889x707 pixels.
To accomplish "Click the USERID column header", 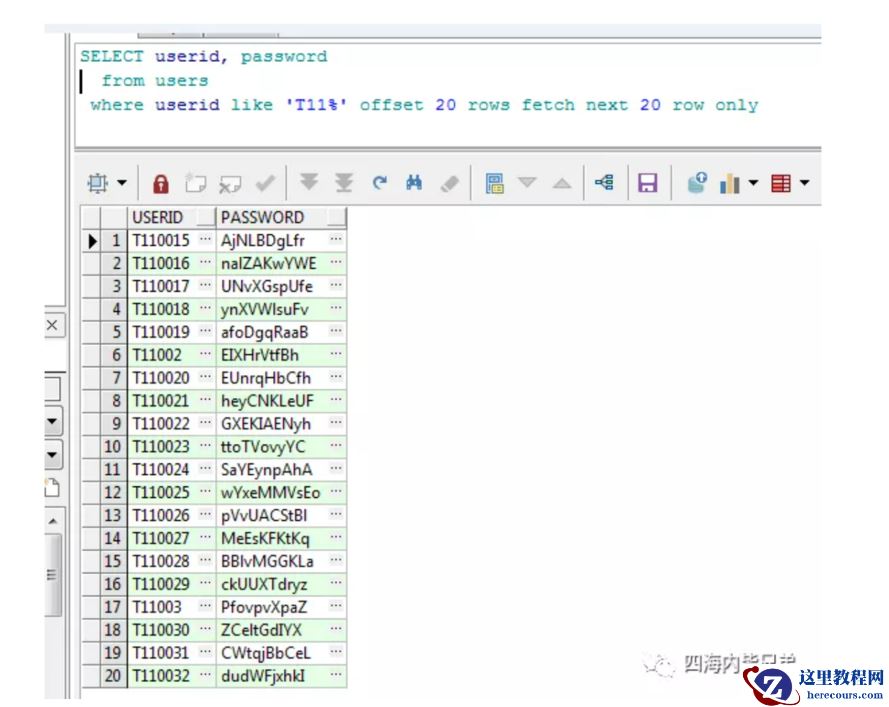I will 172,218.
